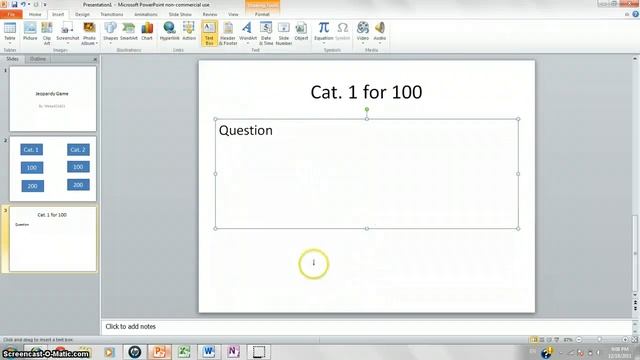The image size is (640, 360).
Task: Open the Screenshot dropdown button
Action: click(67, 33)
